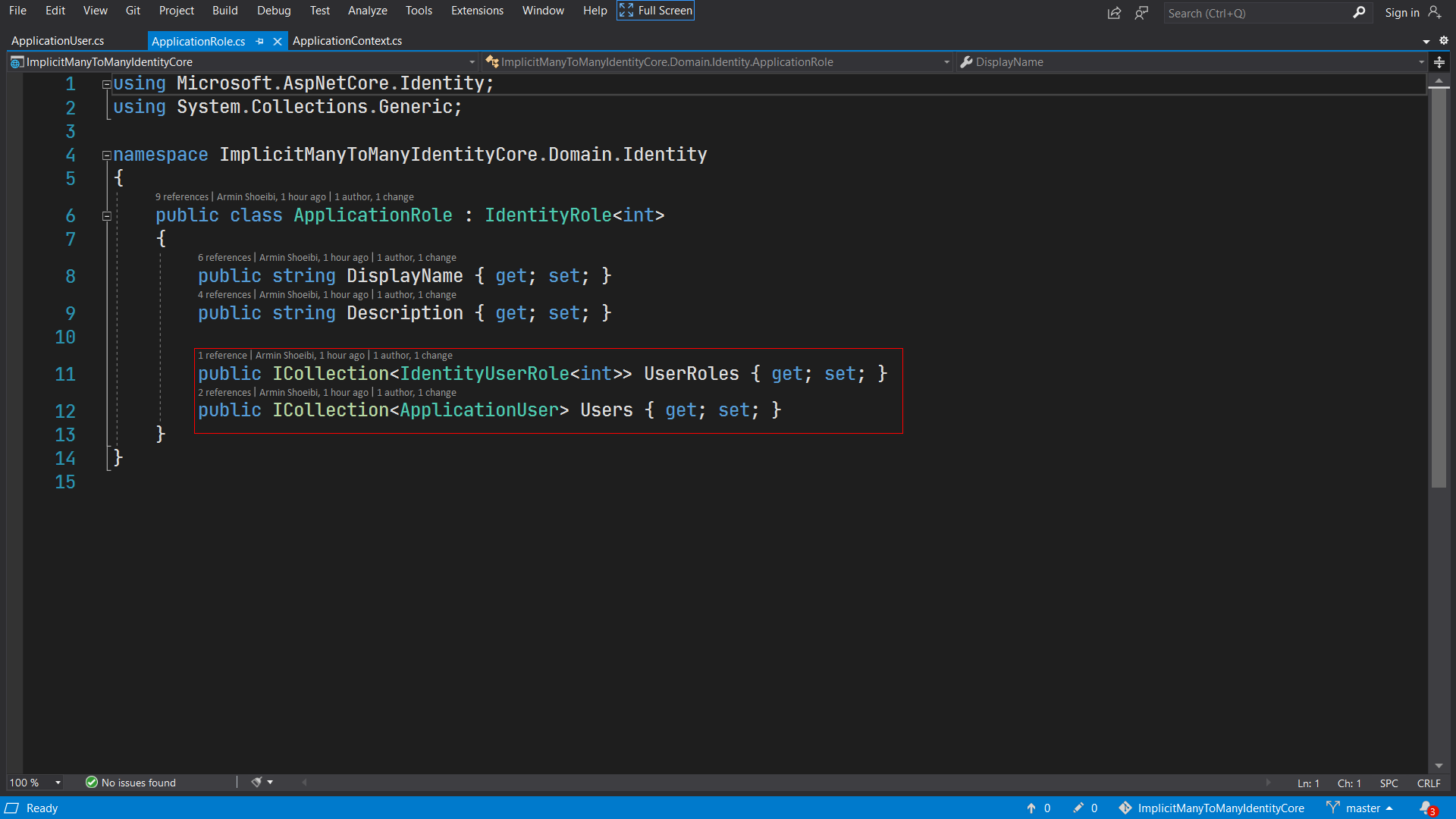
Task: Click the unsaved edits pencil indicator
Action: point(1080,808)
